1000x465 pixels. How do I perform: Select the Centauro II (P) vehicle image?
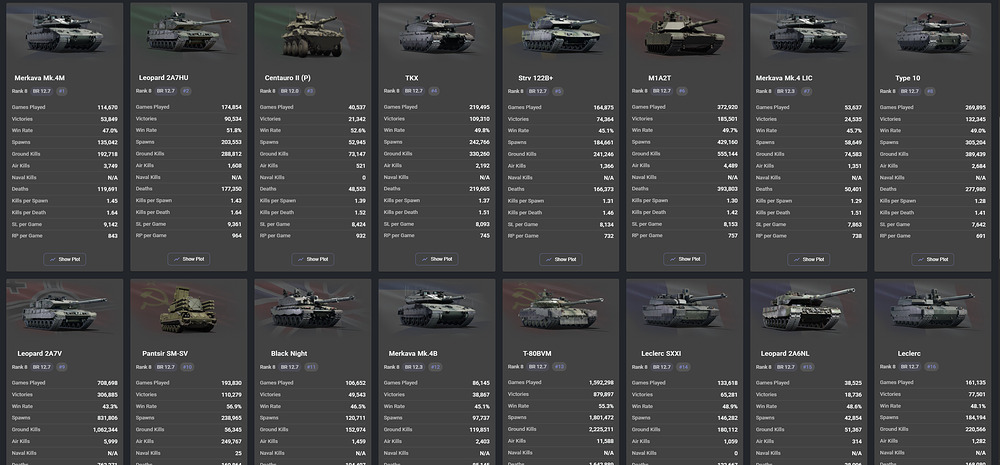[x=313, y=34]
